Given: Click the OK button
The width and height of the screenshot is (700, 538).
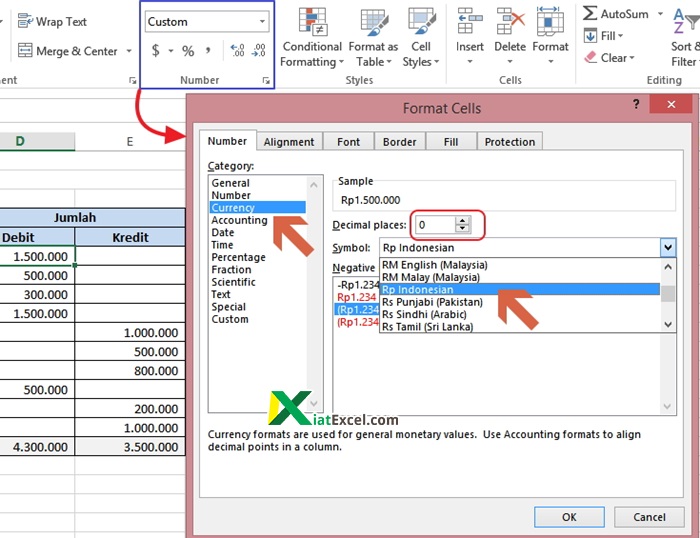Looking at the screenshot, I should [x=569, y=517].
